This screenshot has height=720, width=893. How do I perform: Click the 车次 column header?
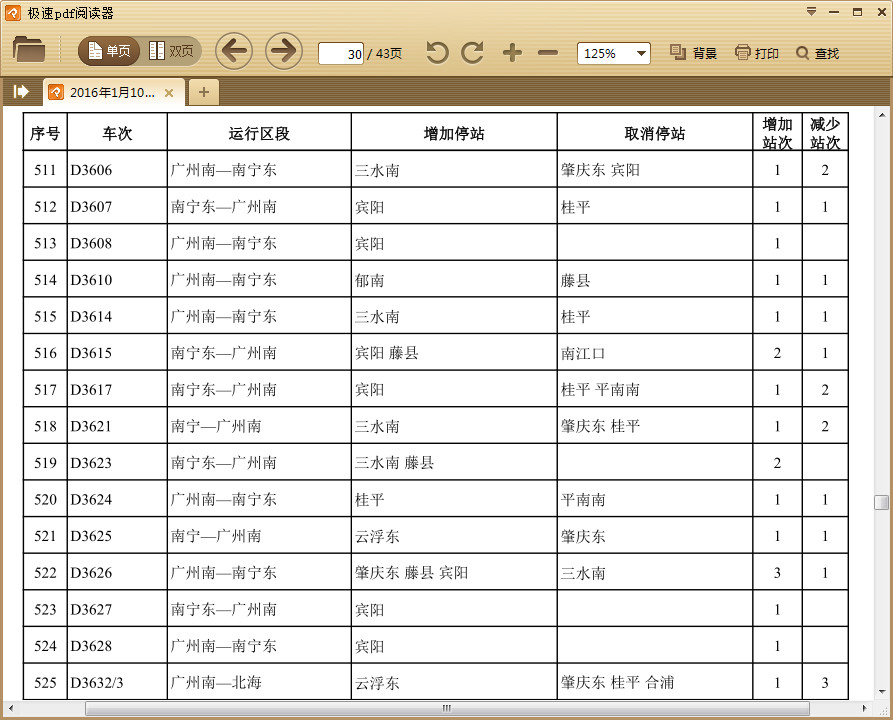tap(117, 133)
